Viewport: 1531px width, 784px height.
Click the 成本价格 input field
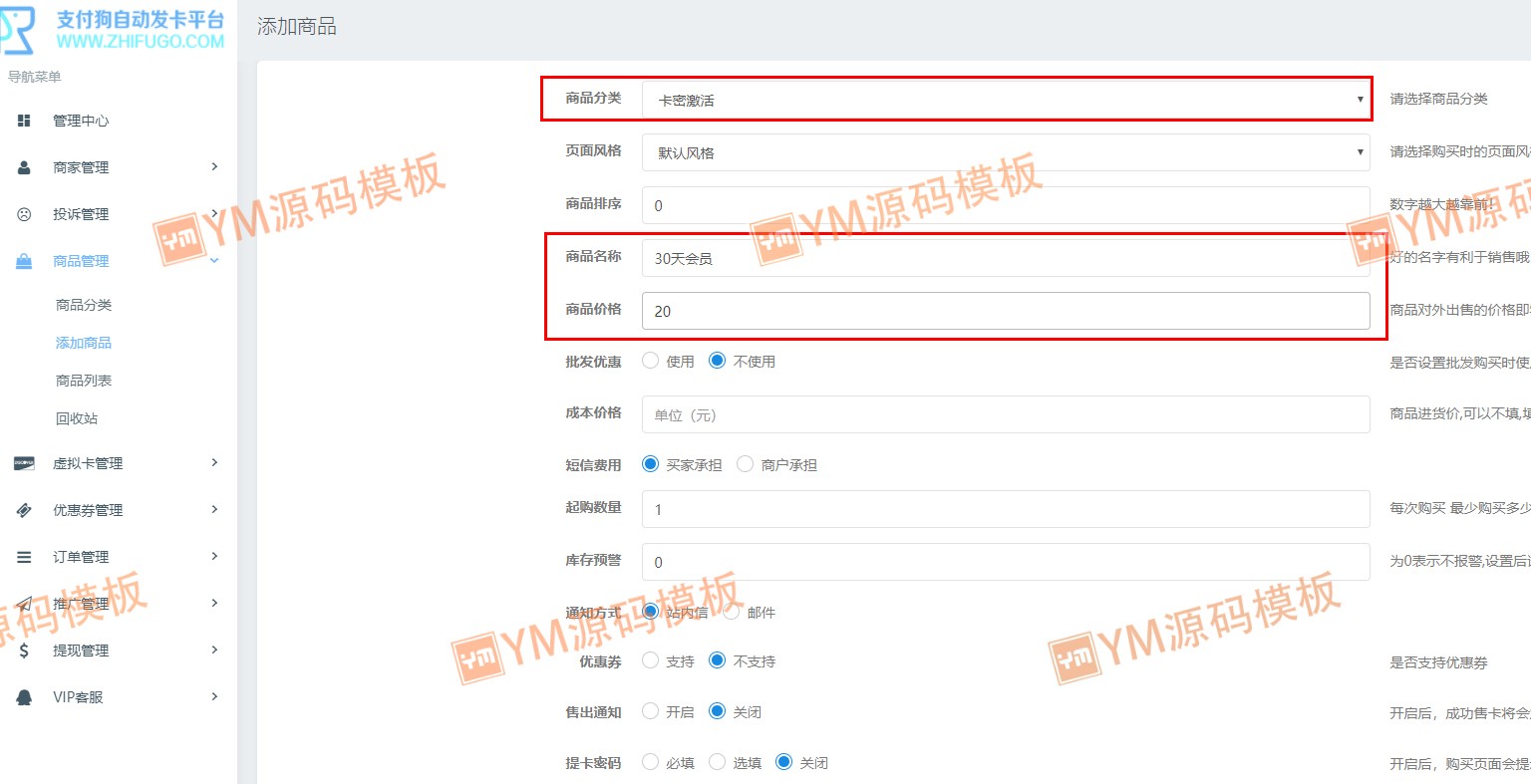(x=1006, y=414)
